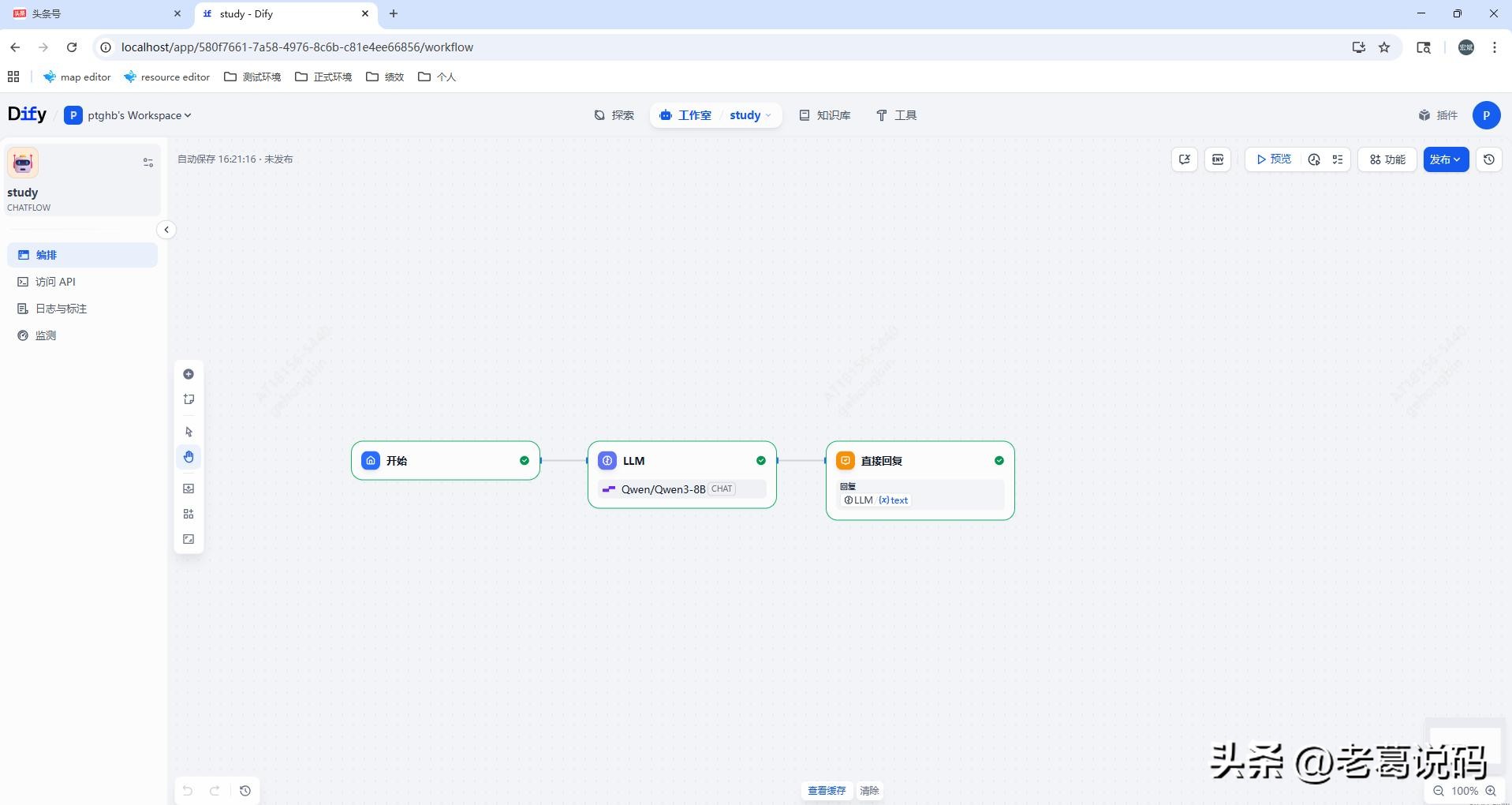Select the 直接回复 answer node
Viewport: 1512px width, 805px height.
(920, 481)
